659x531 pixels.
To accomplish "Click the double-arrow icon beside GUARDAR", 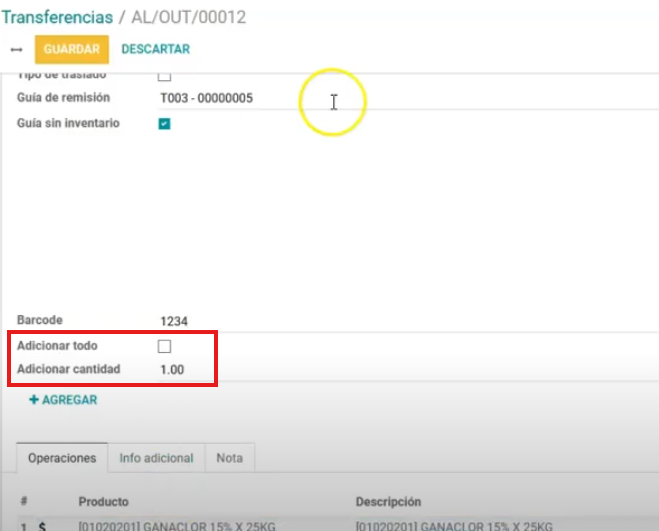I will [x=16, y=50].
